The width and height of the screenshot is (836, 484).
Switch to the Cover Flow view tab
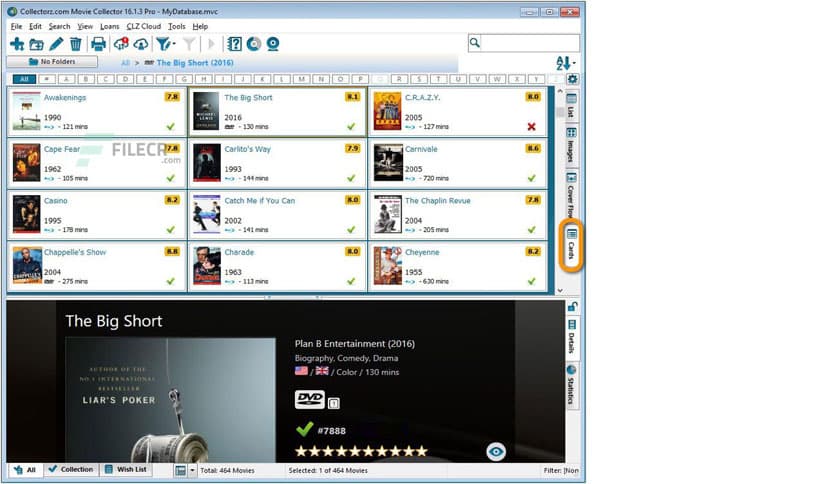pyautogui.click(x=571, y=194)
